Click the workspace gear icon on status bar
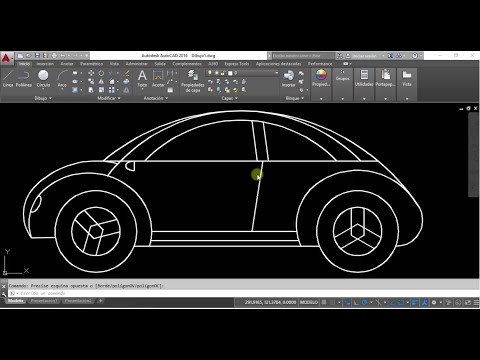Viewport: 480px width, 360px height. 434,302
